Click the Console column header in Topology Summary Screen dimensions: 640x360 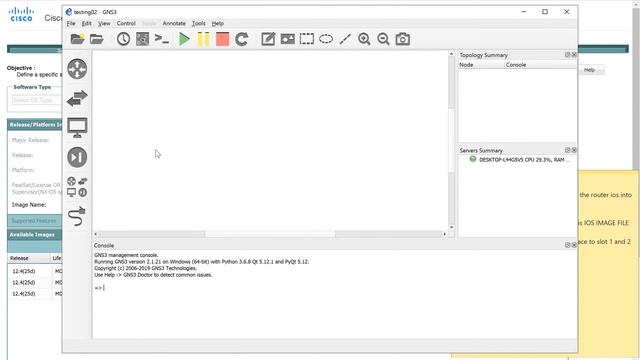coord(540,65)
